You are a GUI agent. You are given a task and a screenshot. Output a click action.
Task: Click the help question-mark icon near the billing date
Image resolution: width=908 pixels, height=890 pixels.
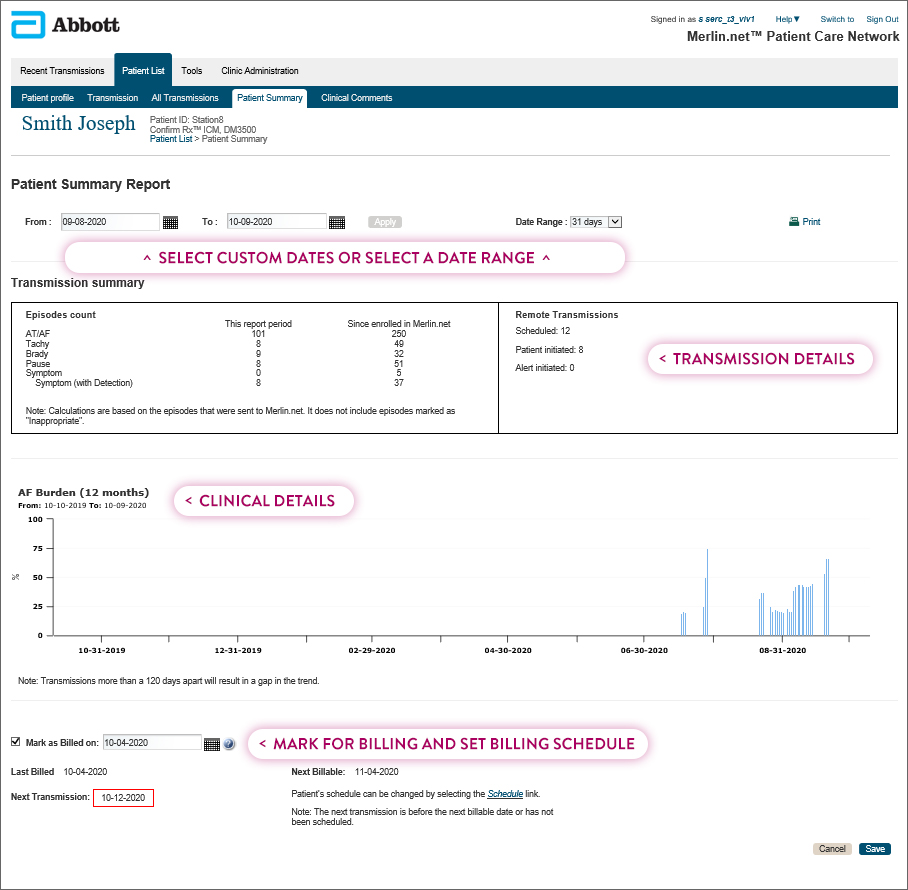[x=228, y=744]
